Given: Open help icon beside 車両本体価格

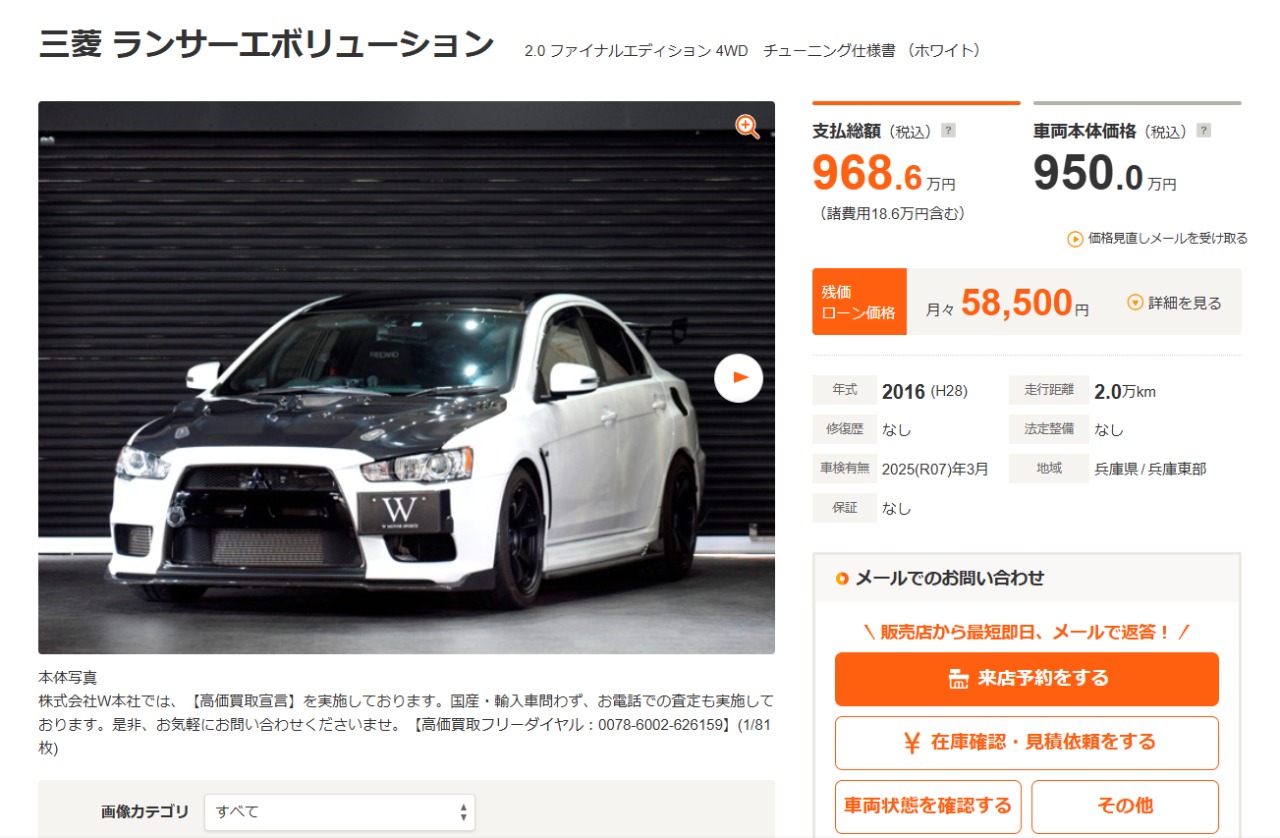Looking at the screenshot, I should pos(1203,130).
